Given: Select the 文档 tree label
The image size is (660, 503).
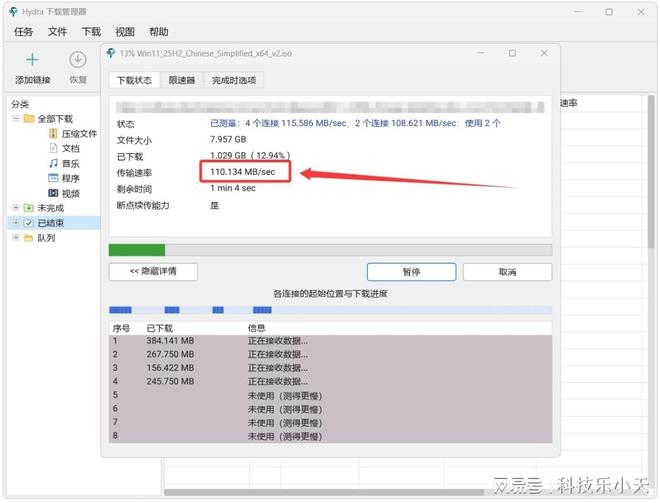Looking at the screenshot, I should click(70, 148).
